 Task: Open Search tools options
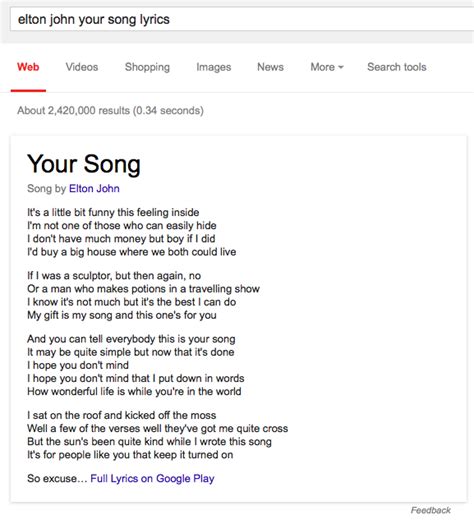pos(397,67)
